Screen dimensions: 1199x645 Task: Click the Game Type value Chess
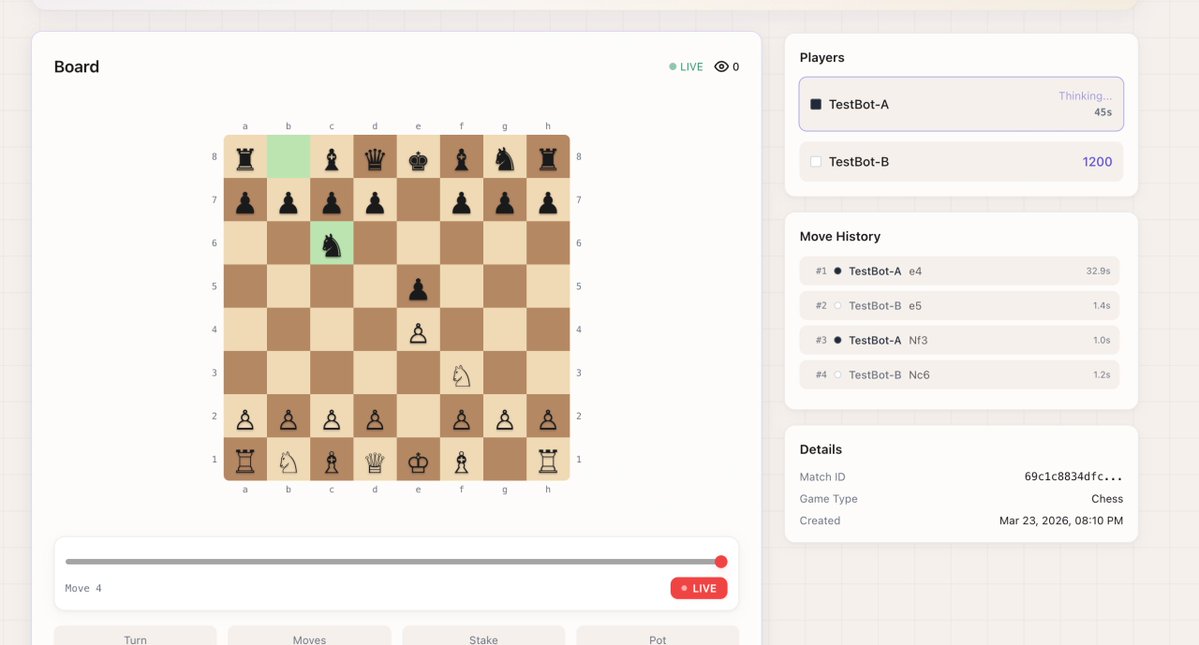coord(1107,498)
